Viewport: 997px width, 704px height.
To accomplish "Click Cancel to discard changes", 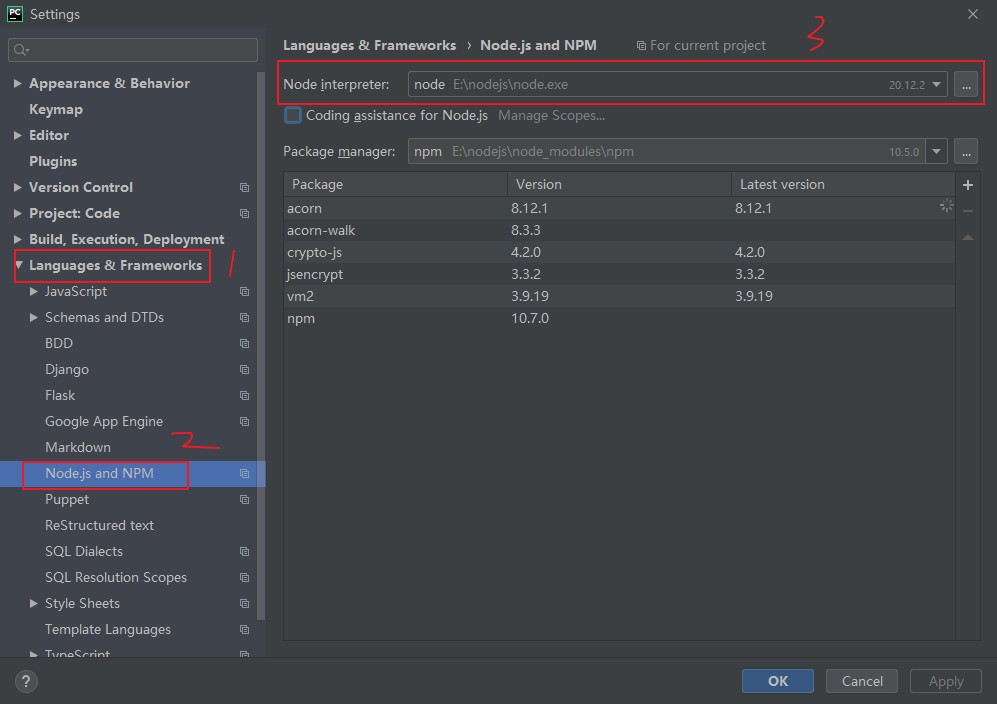I will pos(862,681).
